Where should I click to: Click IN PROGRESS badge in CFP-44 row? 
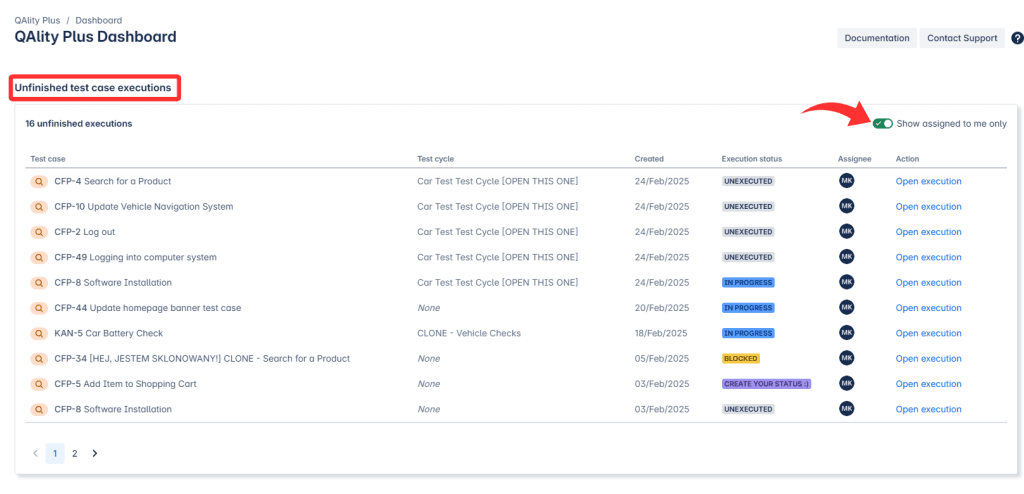point(748,308)
